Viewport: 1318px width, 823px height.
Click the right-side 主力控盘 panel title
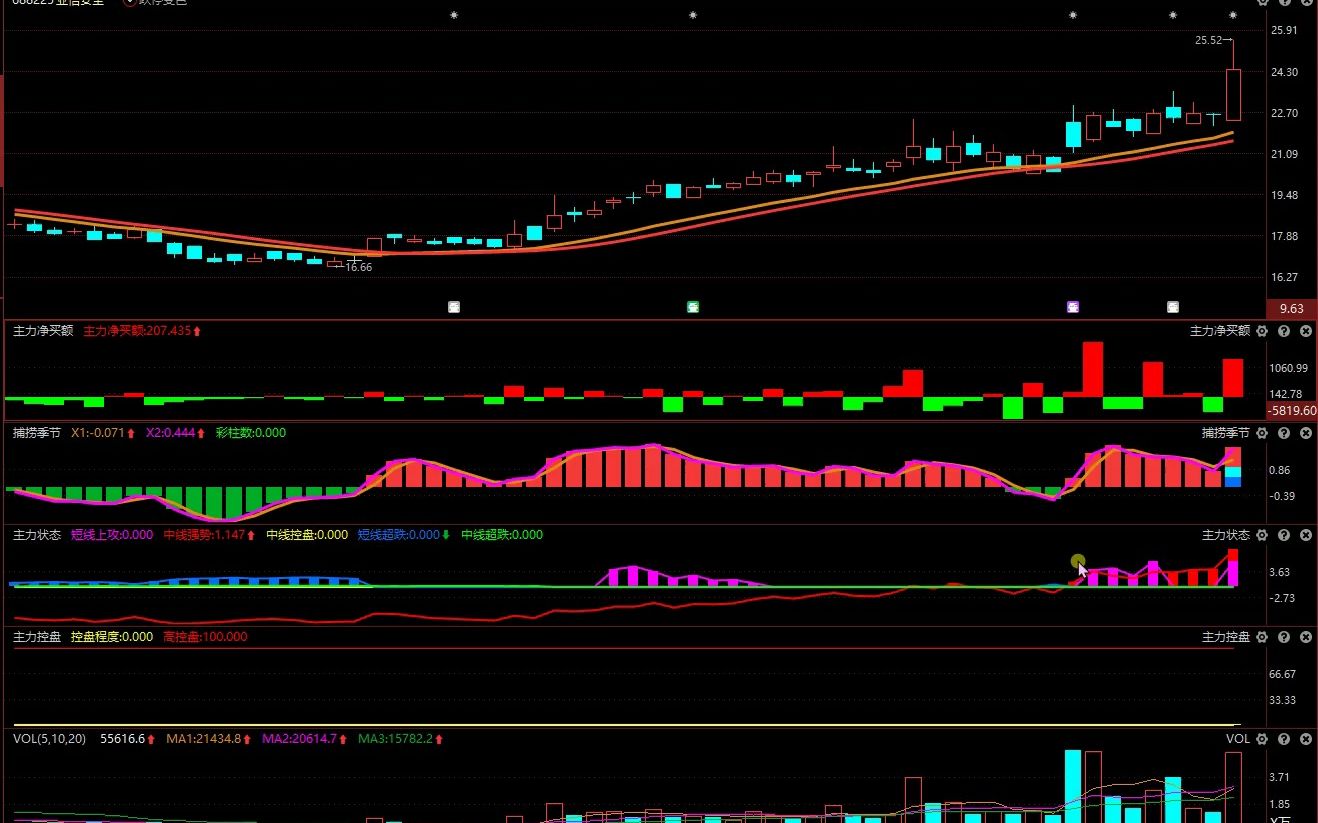click(x=1226, y=637)
